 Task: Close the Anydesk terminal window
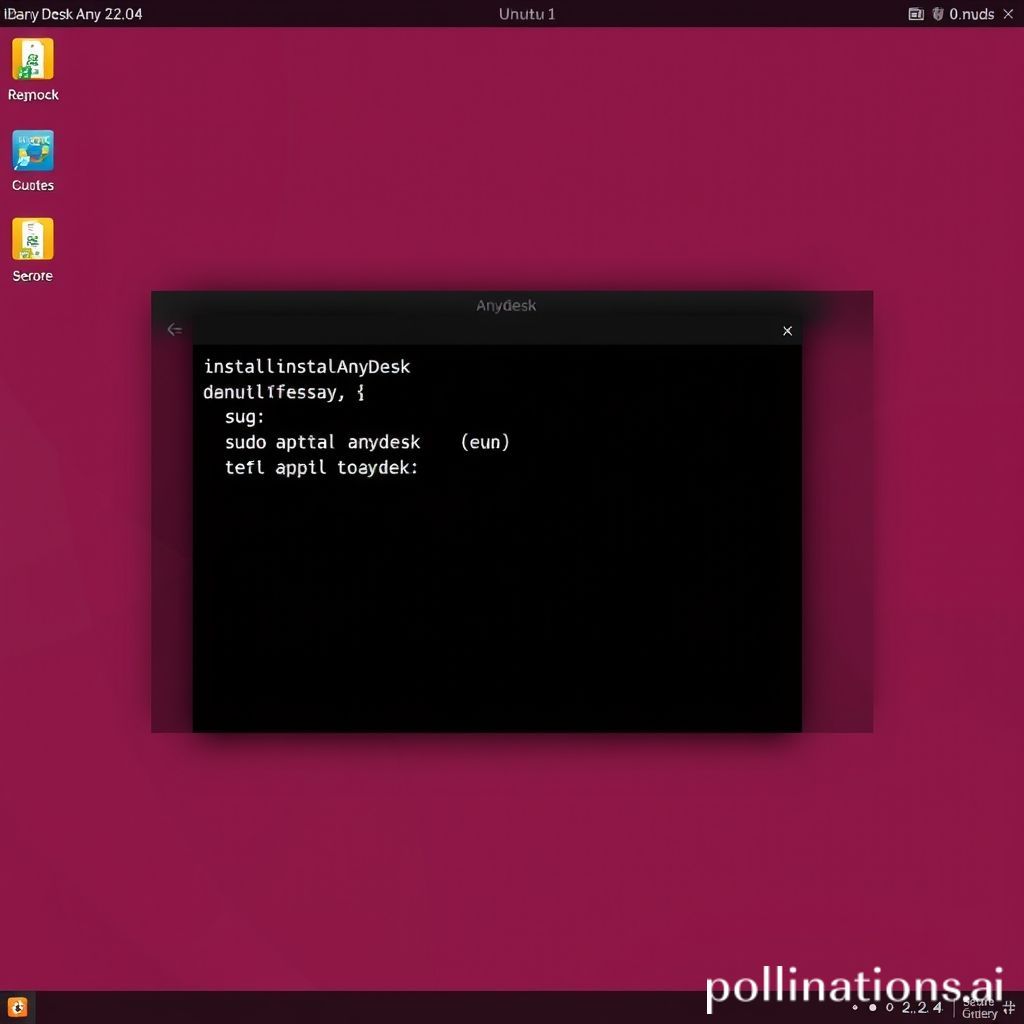click(x=788, y=331)
